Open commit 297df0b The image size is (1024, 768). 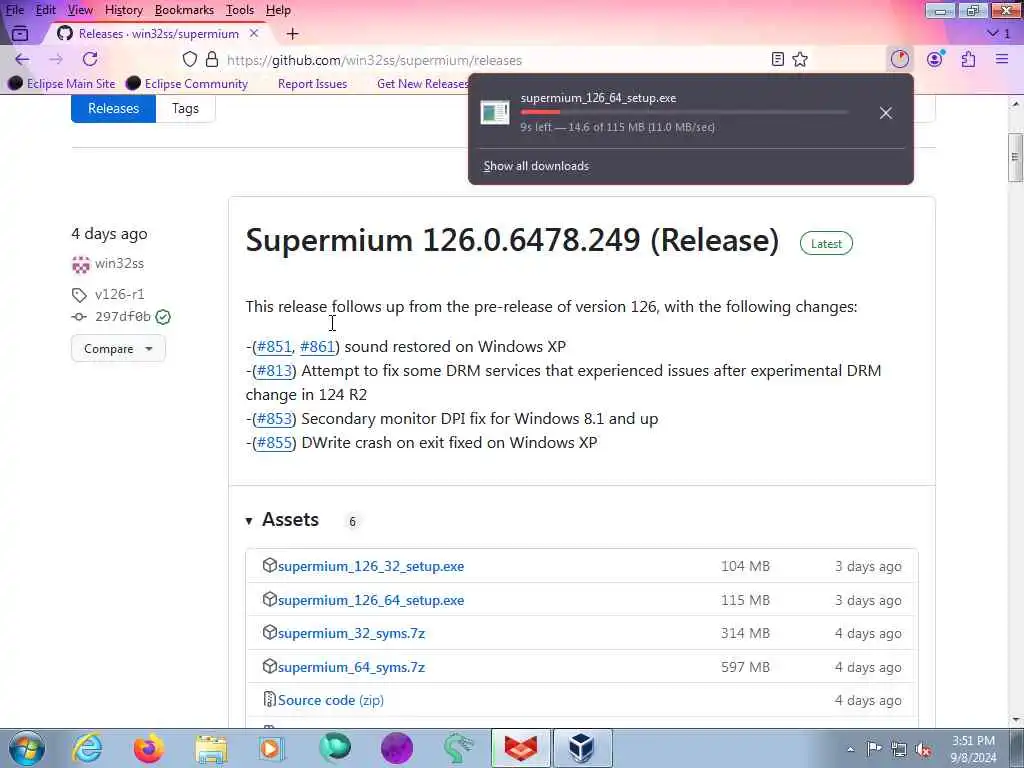pos(123,317)
